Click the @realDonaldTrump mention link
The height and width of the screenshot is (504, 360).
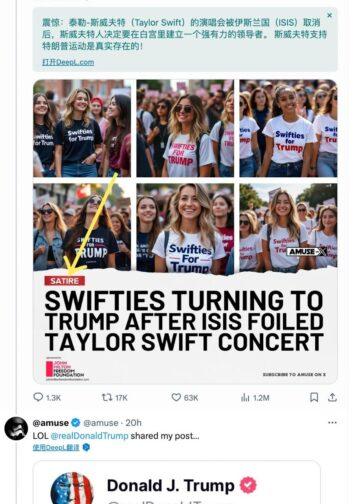pyautogui.click(x=89, y=436)
